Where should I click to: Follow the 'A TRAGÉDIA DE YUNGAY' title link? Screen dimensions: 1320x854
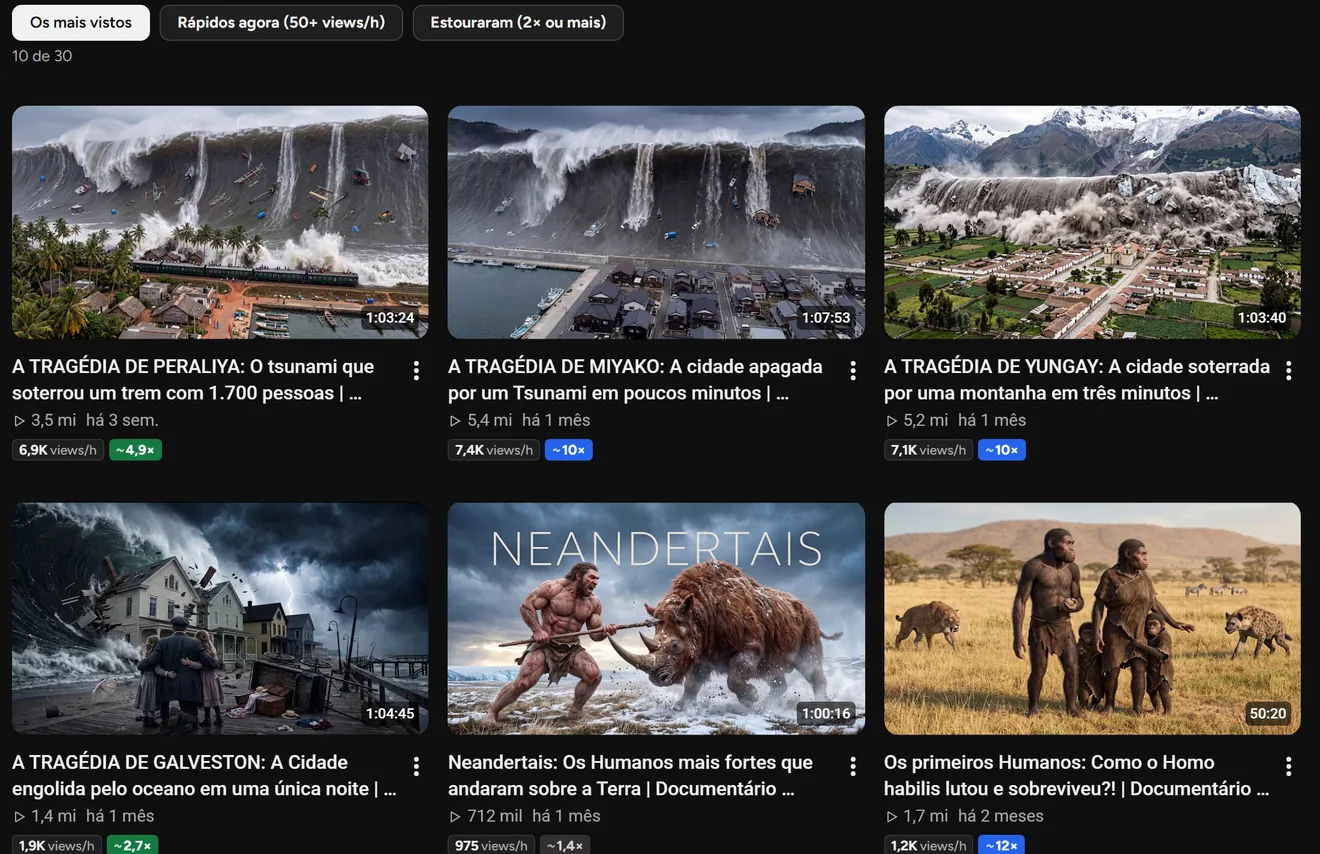pyautogui.click(x=1077, y=380)
